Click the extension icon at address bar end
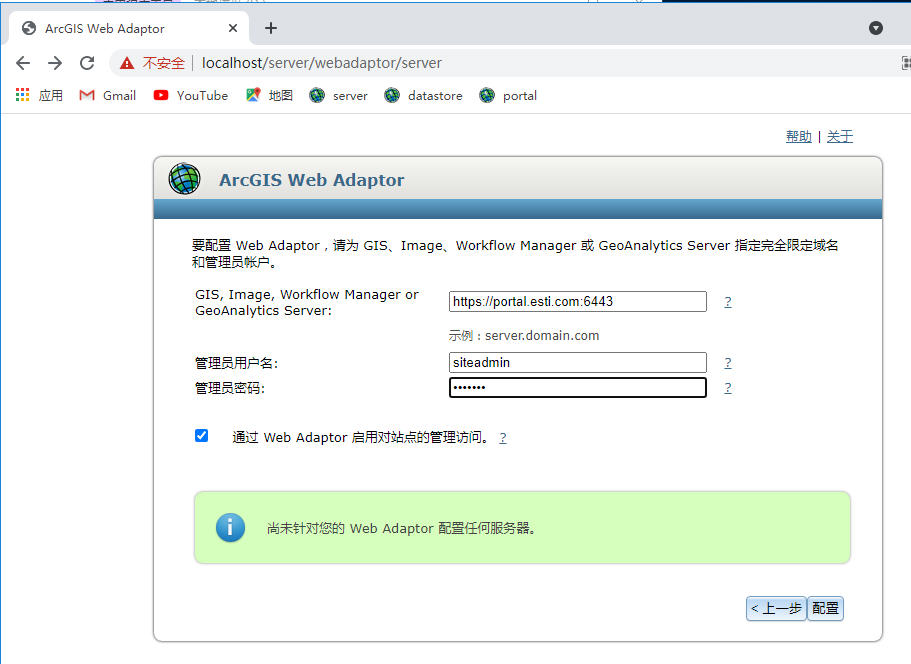 [905, 63]
